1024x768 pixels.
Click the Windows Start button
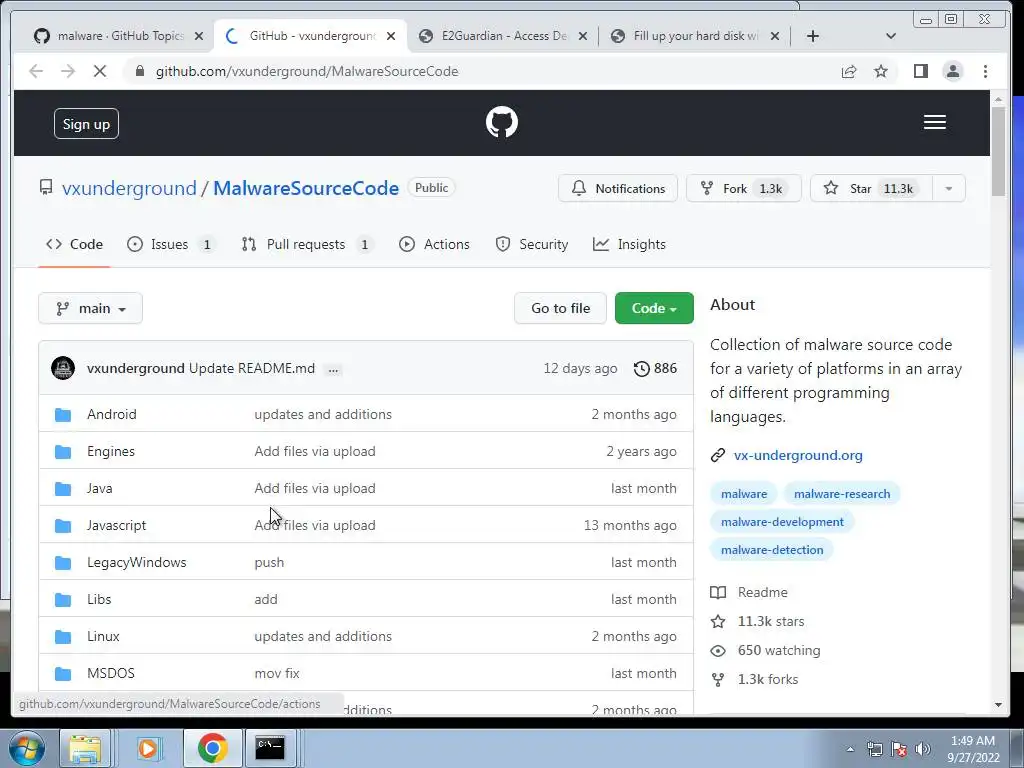26,748
